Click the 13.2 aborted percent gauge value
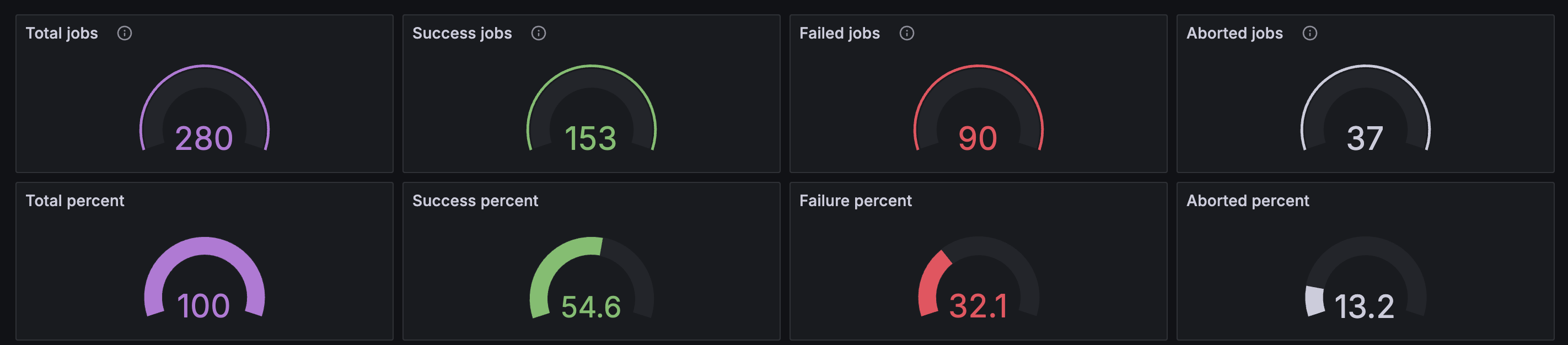Image resolution: width=1568 pixels, height=345 pixels. tap(1363, 306)
